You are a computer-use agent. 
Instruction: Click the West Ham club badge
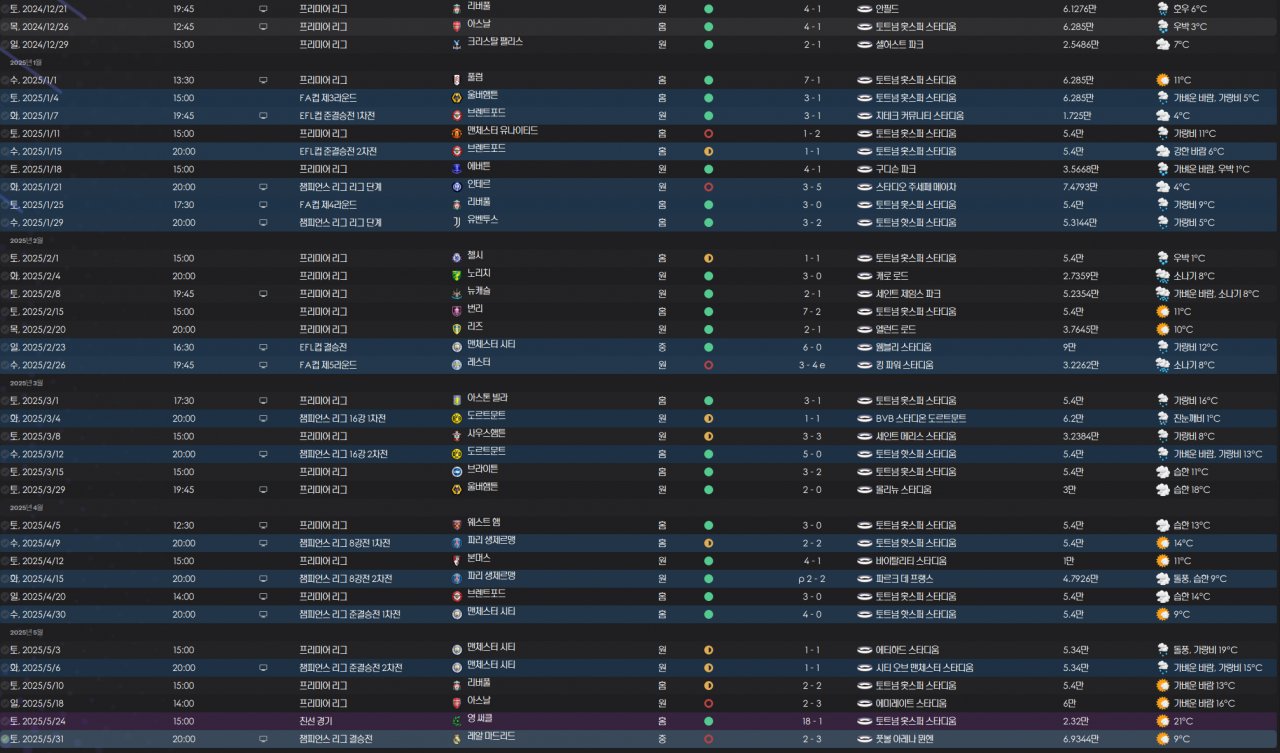(x=457, y=524)
